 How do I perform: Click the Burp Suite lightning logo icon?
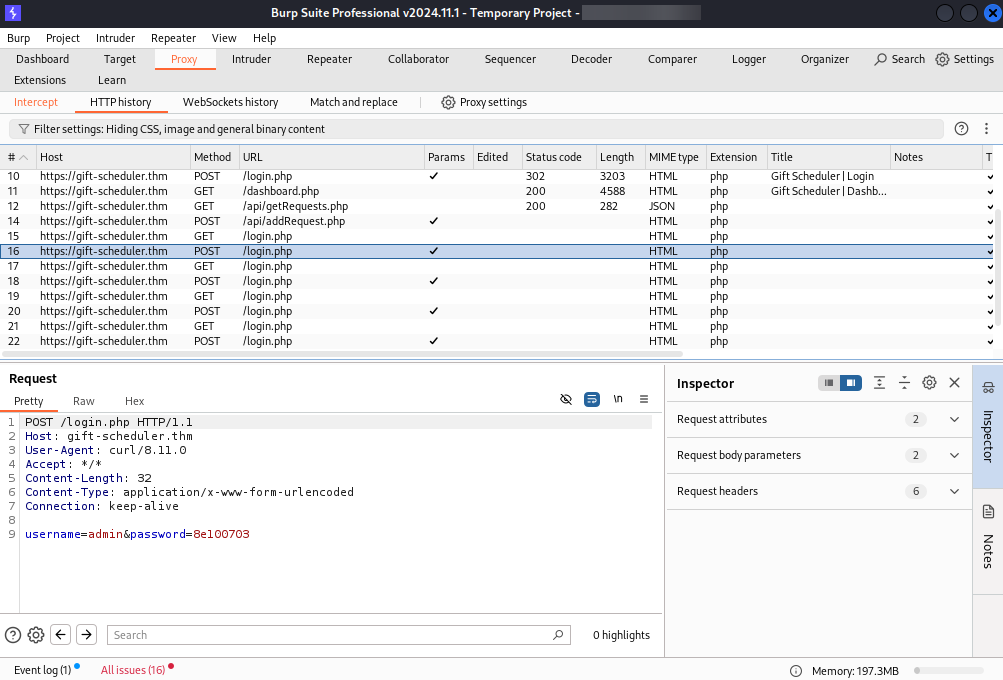pyautogui.click(x=13, y=13)
